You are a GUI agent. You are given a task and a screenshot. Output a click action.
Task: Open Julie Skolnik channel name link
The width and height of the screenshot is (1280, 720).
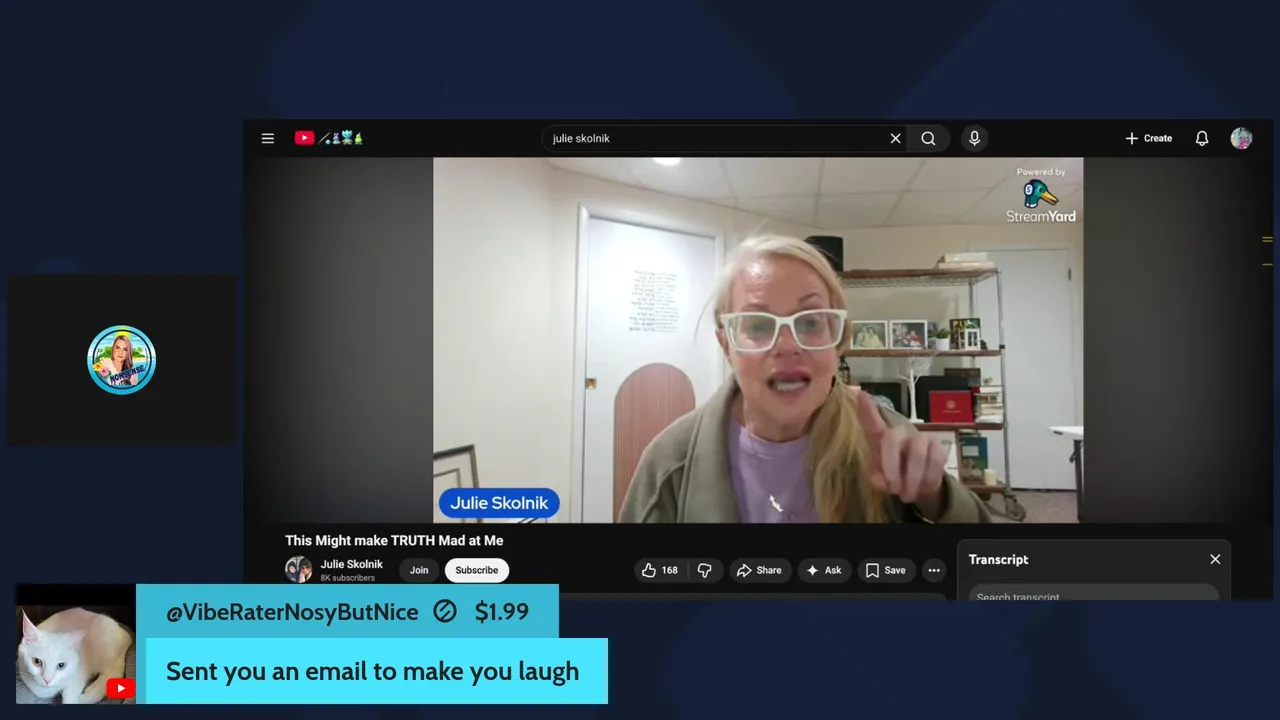point(351,564)
